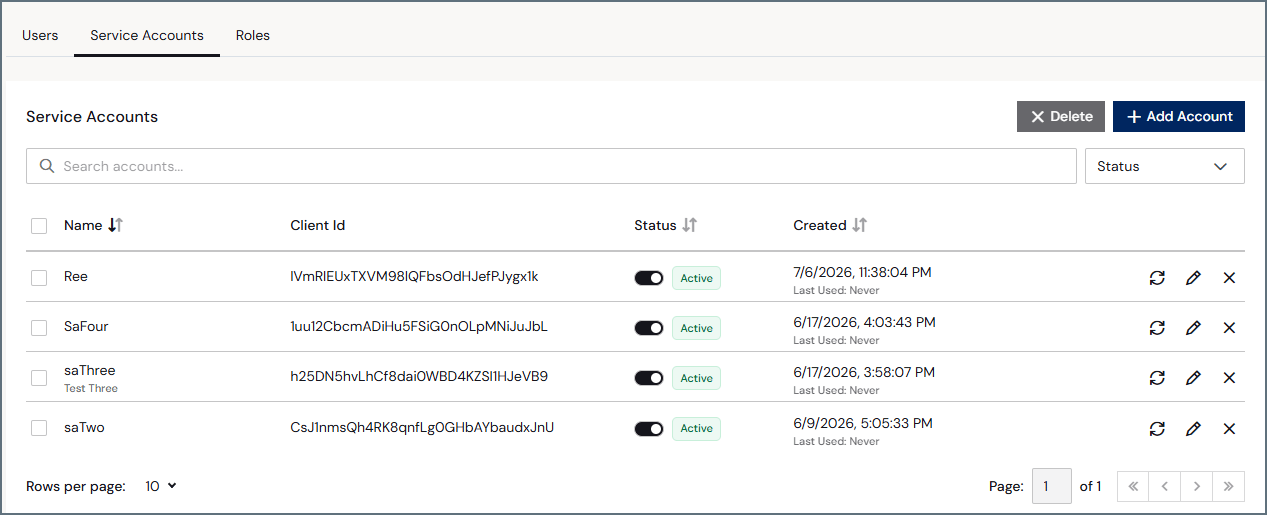Go to the next page

tap(1197, 487)
